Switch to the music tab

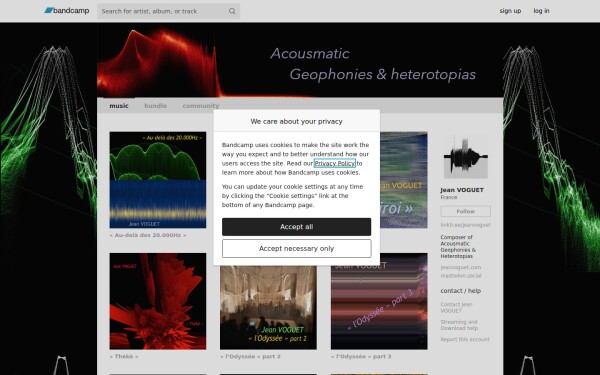(119, 106)
